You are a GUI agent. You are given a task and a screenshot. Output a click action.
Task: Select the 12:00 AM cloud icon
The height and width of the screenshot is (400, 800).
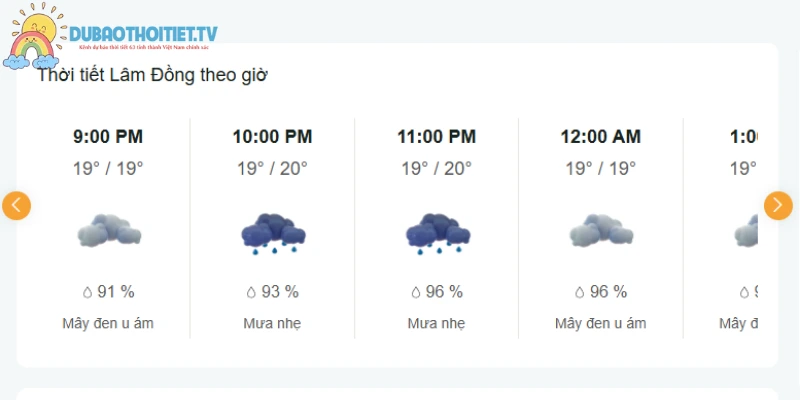tap(601, 230)
